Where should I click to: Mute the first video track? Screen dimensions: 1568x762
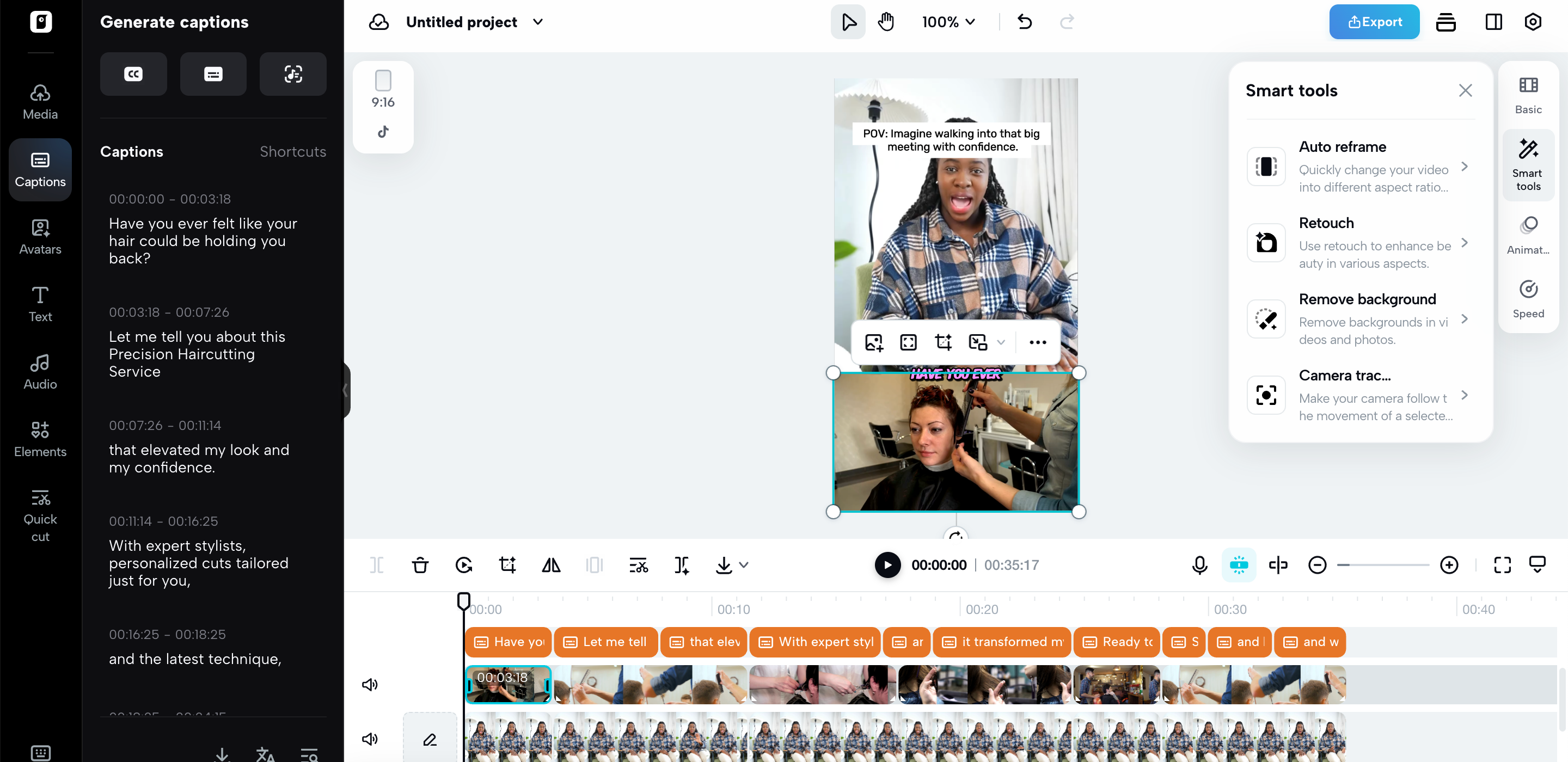(370, 685)
